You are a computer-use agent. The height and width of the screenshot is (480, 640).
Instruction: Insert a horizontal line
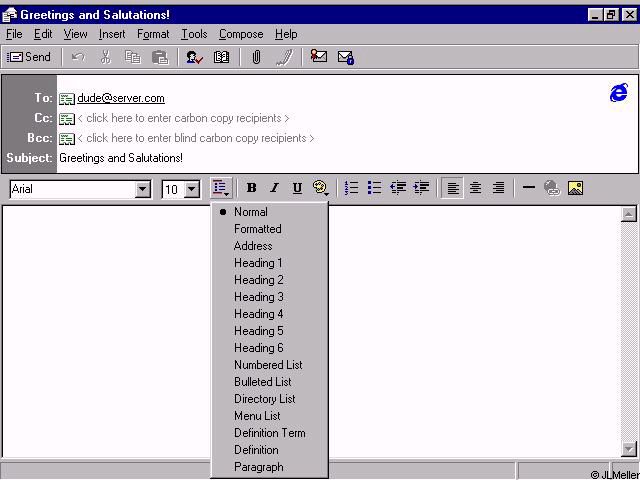[529, 188]
